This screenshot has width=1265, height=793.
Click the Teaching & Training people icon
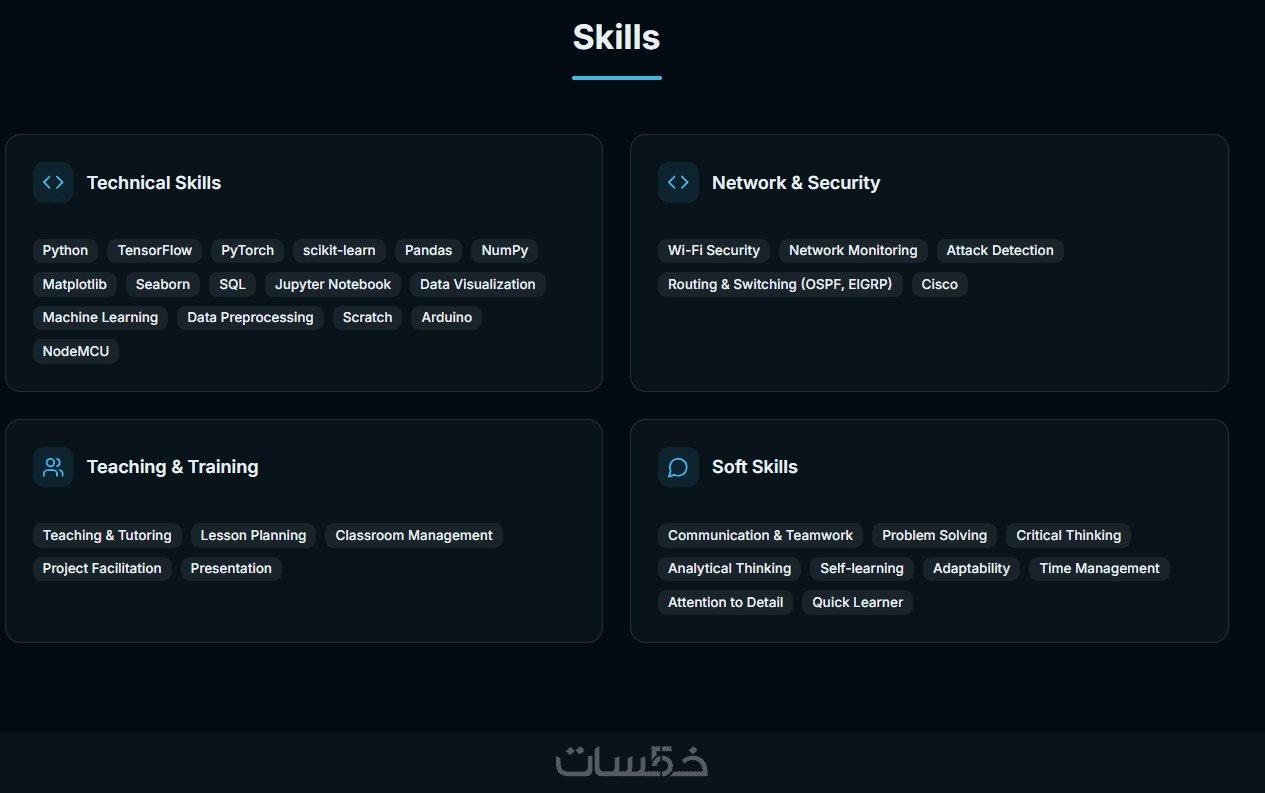point(53,467)
